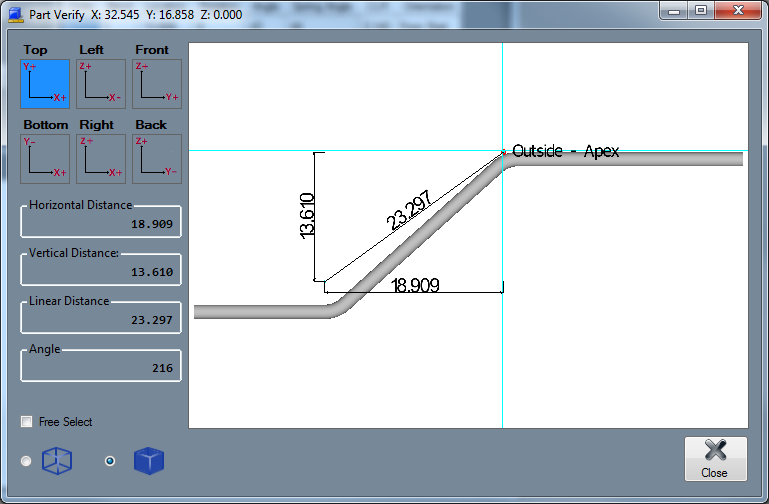
Task: Click the red apex point marker
Action: coord(503,152)
